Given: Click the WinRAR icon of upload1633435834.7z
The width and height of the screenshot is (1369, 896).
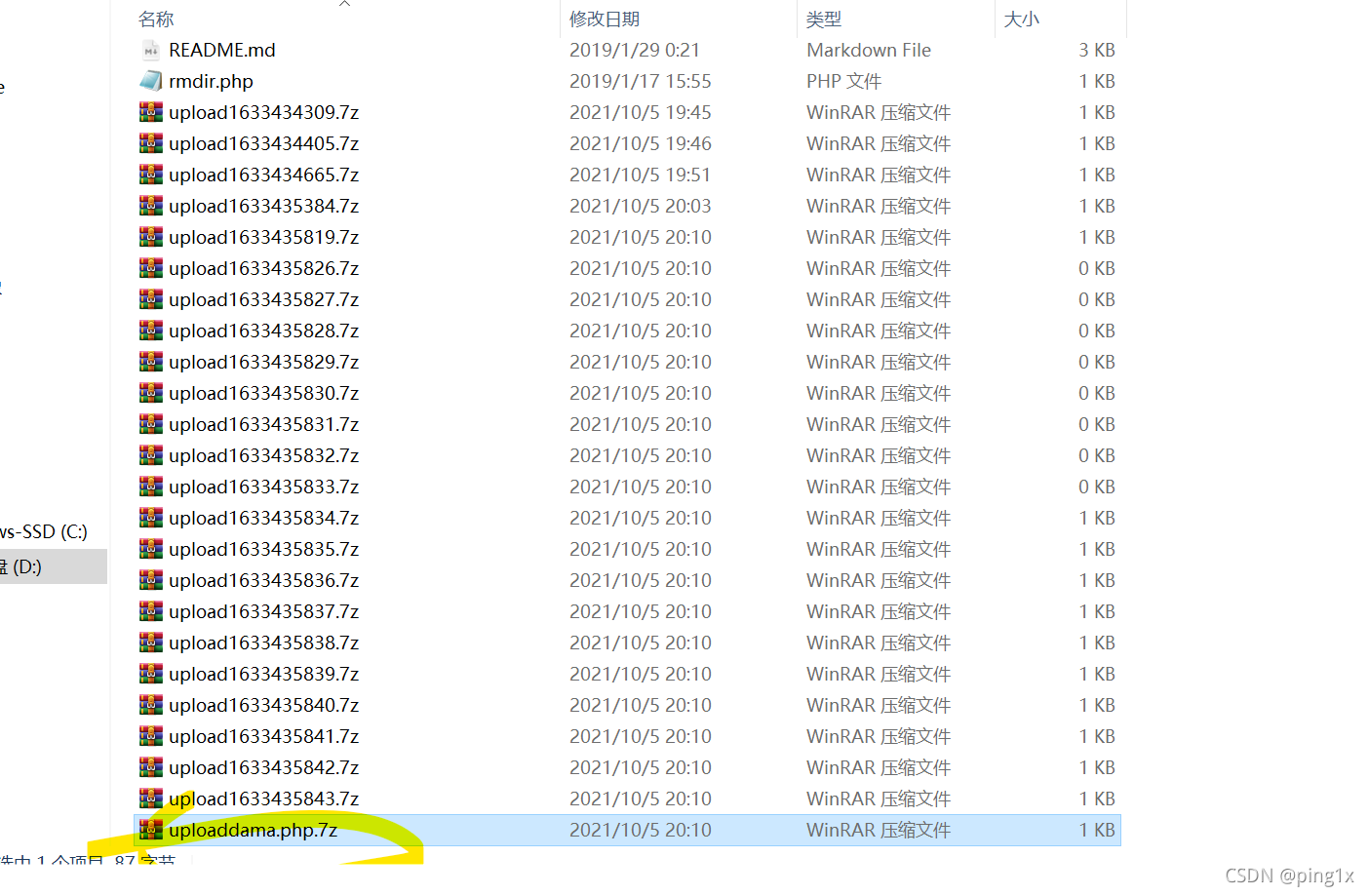Looking at the screenshot, I should click(x=151, y=518).
